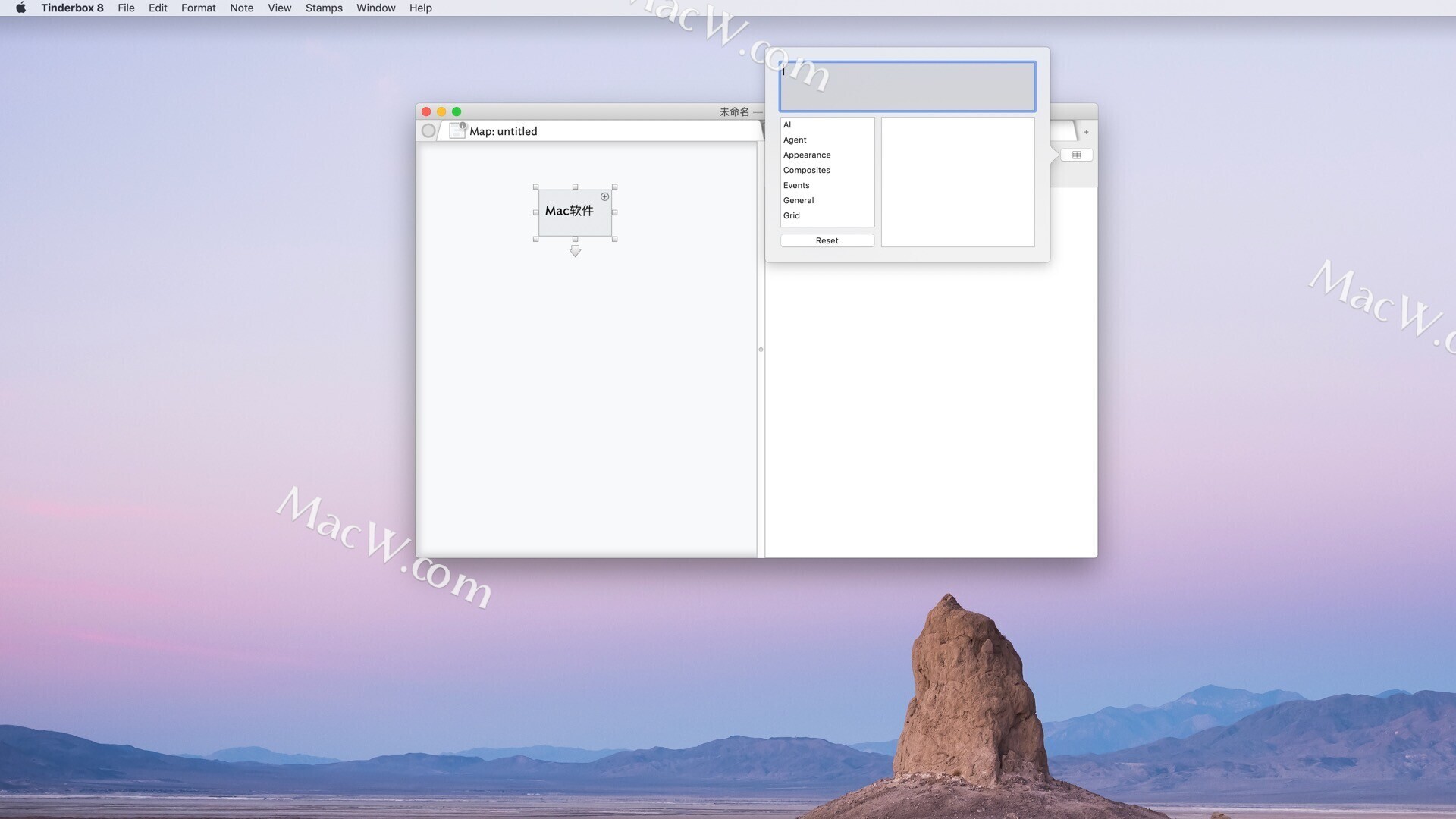This screenshot has width=1456, height=819.
Task: Select the General attribute group
Action: 827,200
